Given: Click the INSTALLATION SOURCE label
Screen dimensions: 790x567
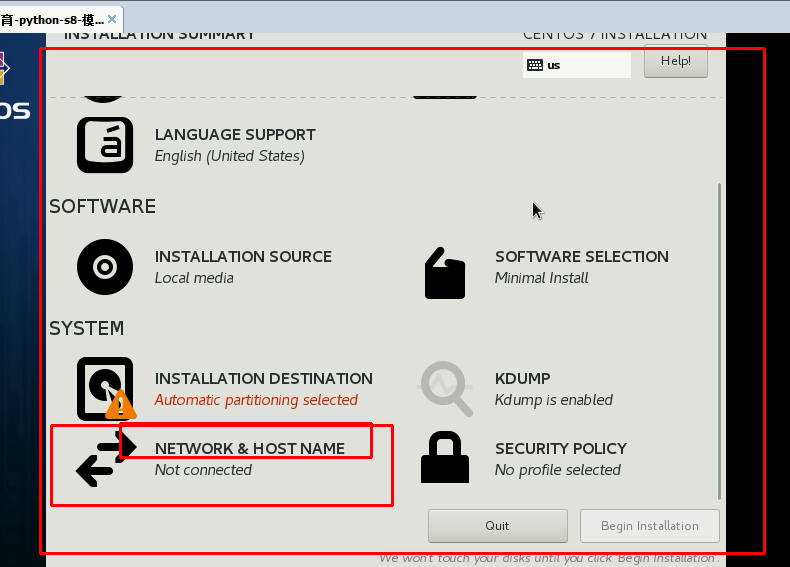Looking at the screenshot, I should click(x=243, y=257).
